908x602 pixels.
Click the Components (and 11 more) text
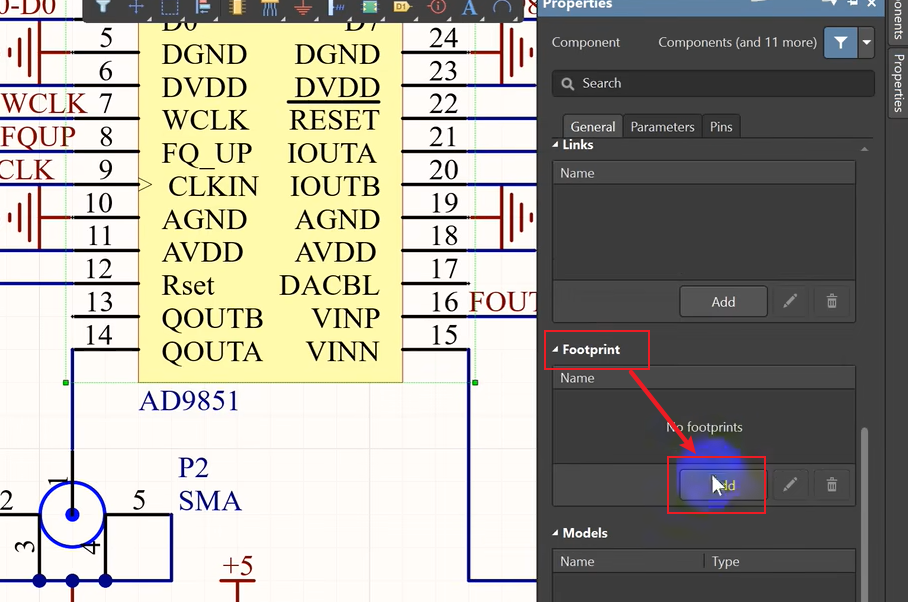point(737,42)
